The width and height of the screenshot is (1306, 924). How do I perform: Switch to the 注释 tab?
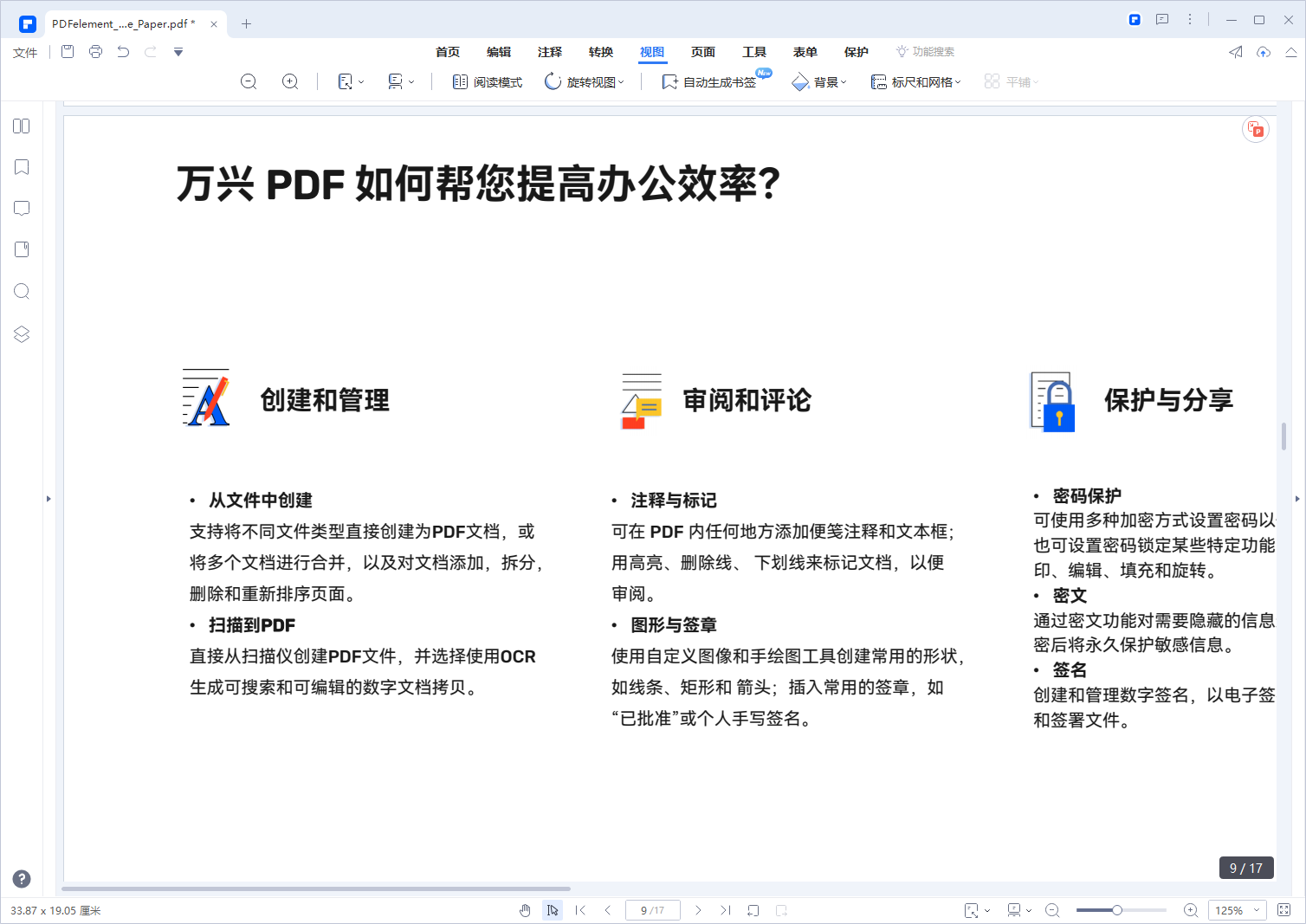tap(549, 52)
